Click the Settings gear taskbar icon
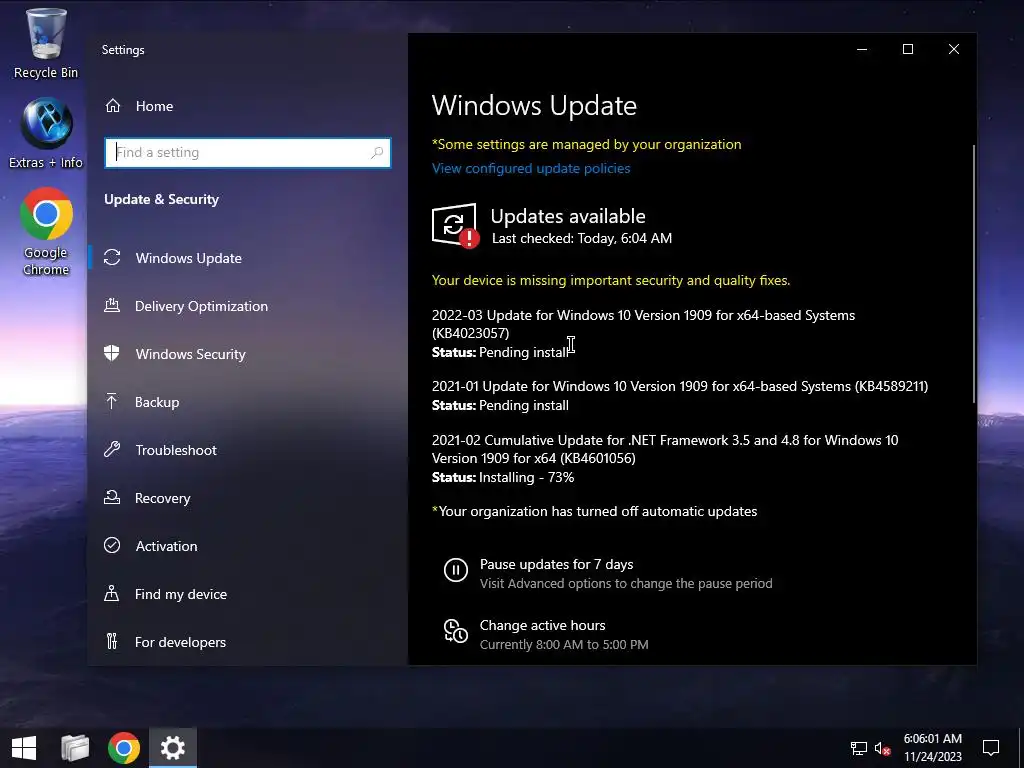1024x768 pixels. tap(173, 748)
